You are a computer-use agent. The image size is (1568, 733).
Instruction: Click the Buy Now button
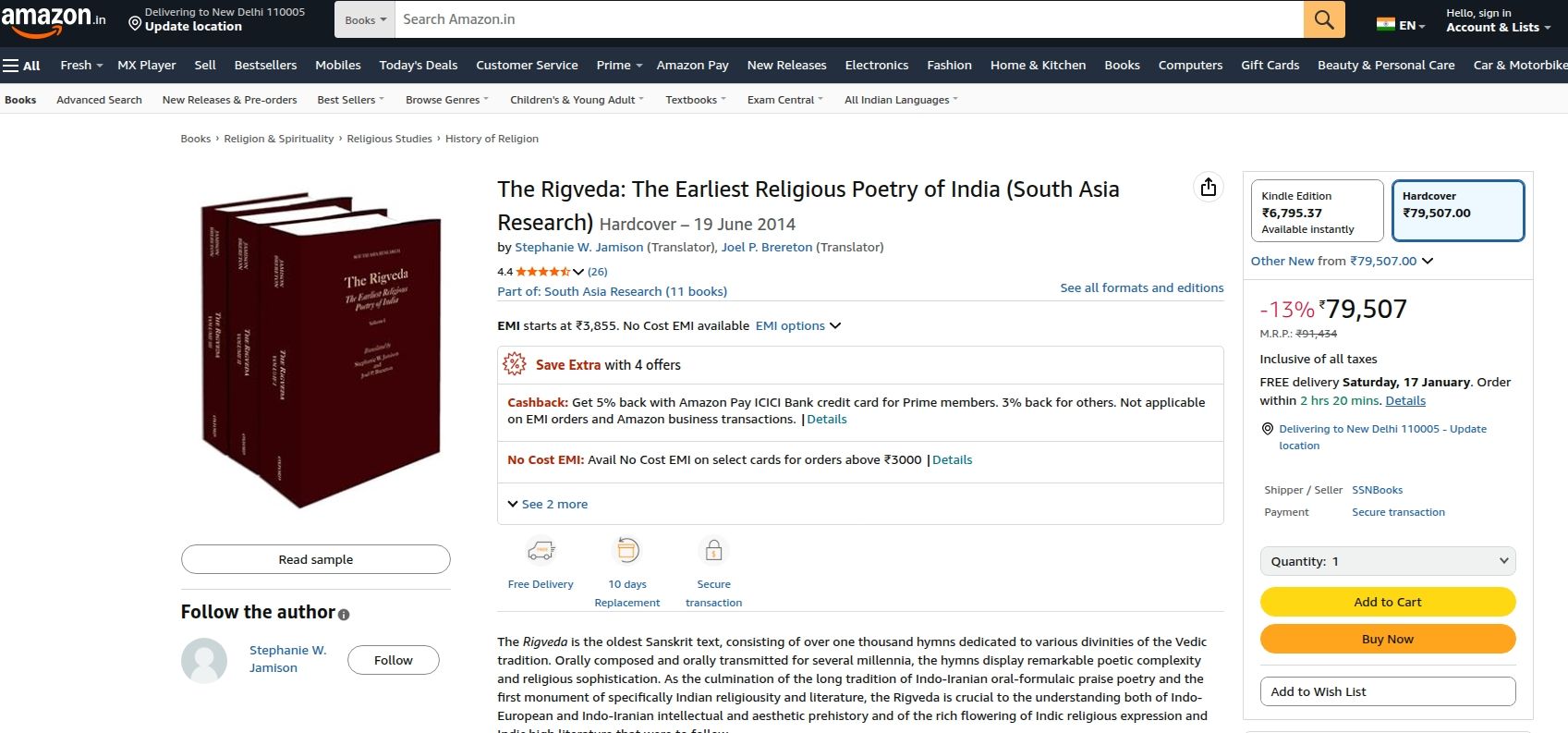1387,639
